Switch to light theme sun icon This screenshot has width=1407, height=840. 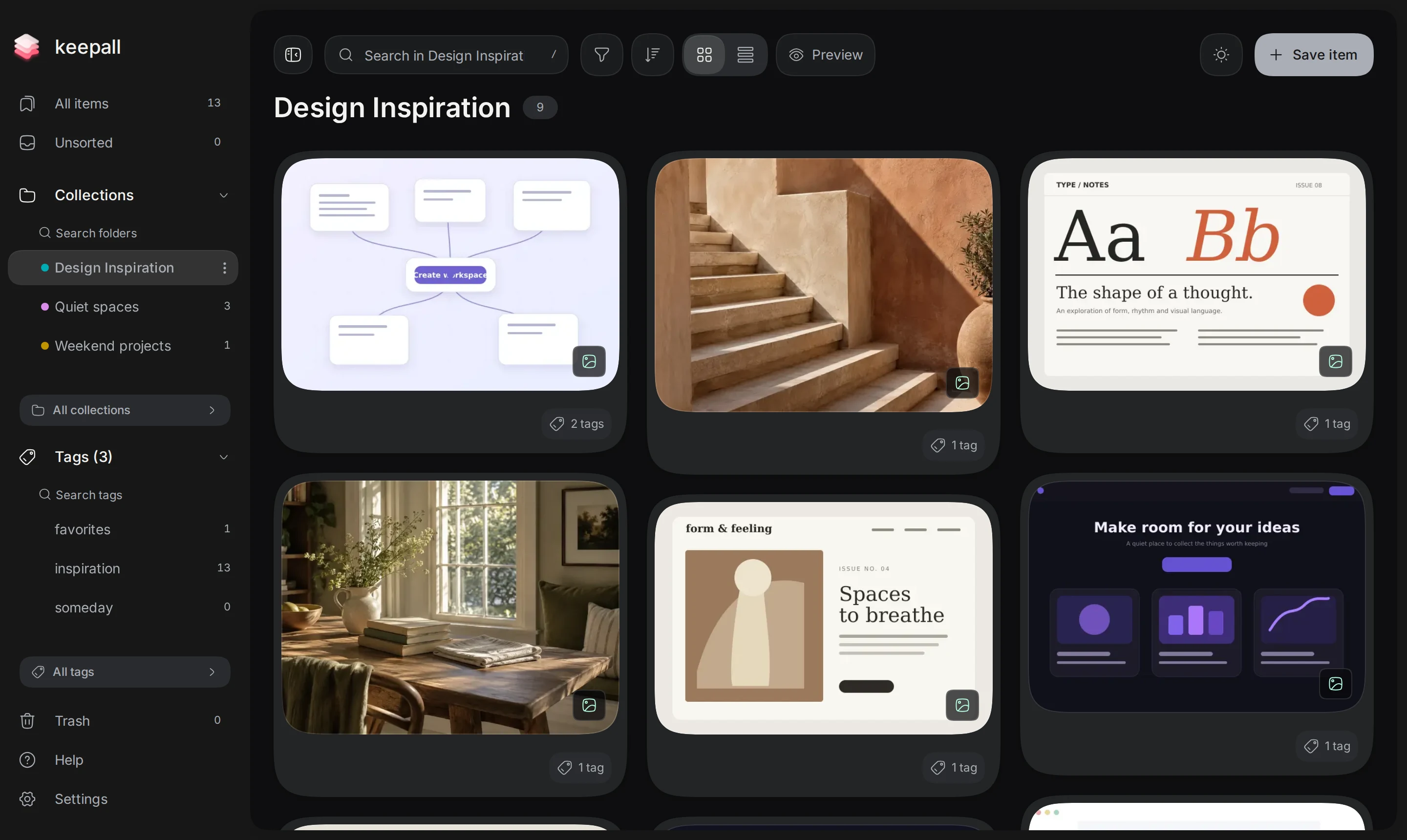coord(1221,55)
